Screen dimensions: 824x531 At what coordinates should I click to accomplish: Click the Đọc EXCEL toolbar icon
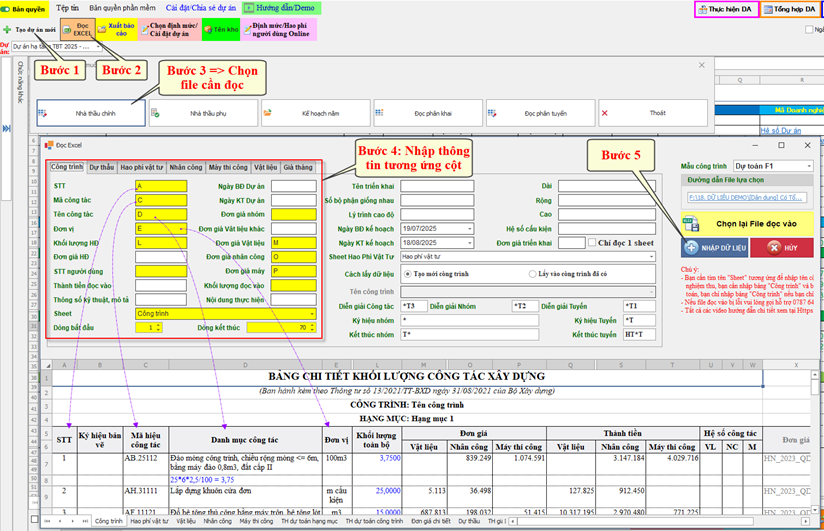tap(82, 29)
